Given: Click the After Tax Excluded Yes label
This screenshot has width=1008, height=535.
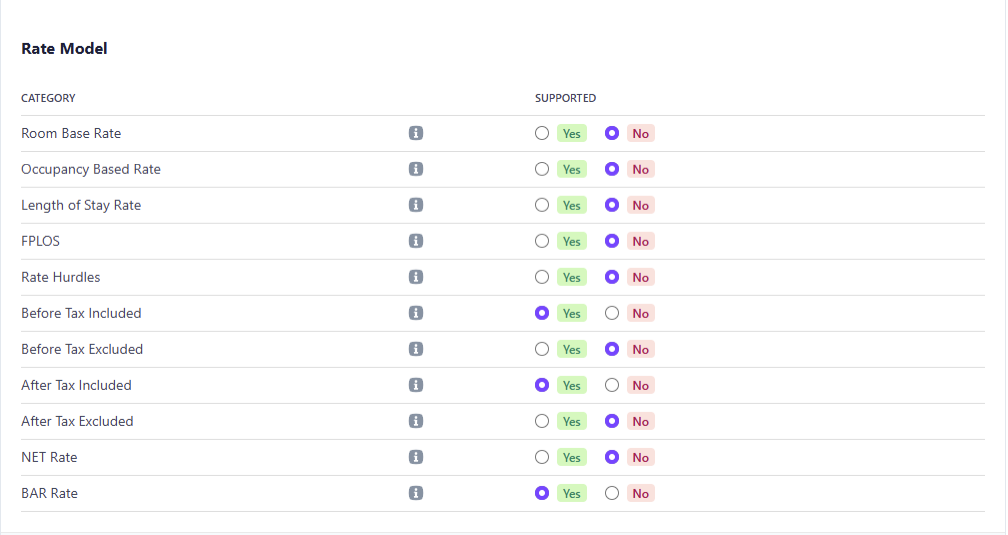Looking at the screenshot, I should [x=571, y=421].
